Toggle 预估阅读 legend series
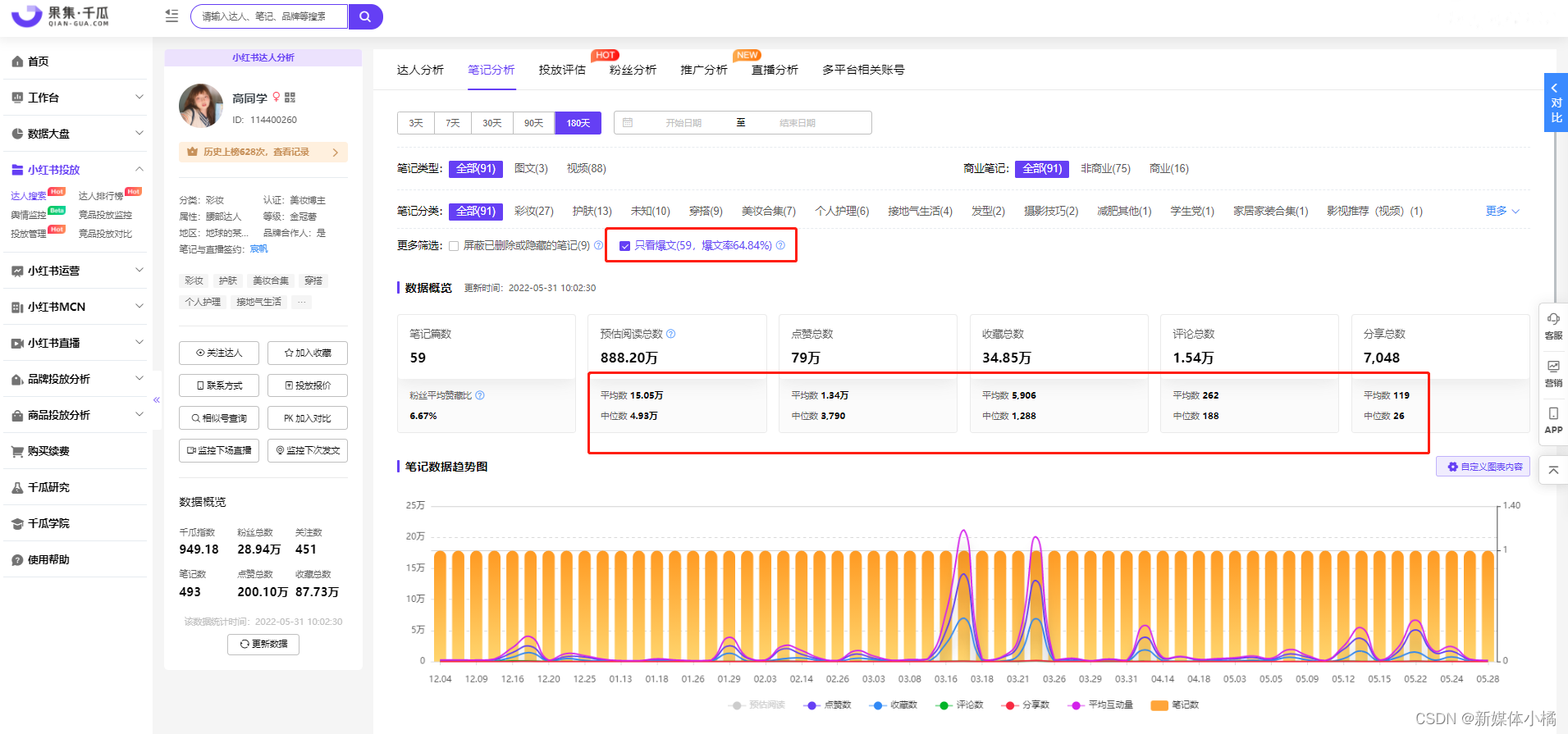 coord(757,705)
